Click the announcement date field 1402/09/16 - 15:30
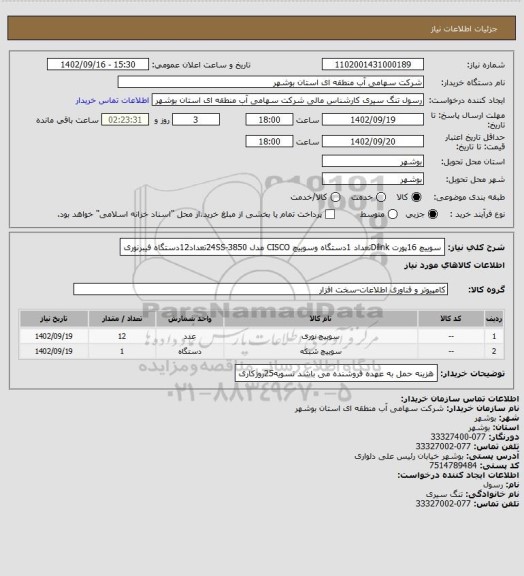Screen dimensions: 524x576 (98, 64)
